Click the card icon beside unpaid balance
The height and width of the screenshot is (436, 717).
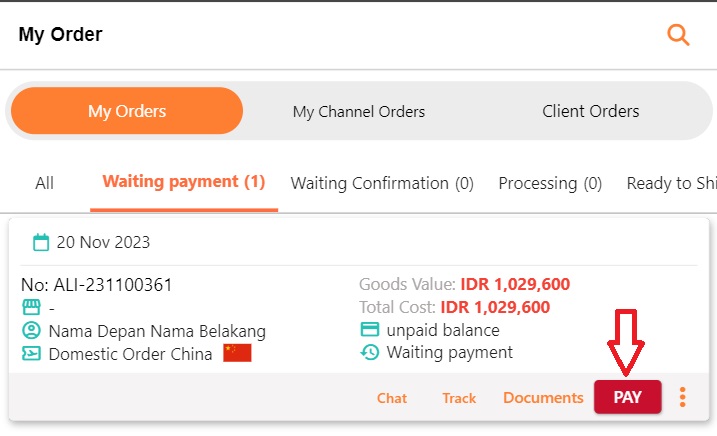[x=369, y=329]
